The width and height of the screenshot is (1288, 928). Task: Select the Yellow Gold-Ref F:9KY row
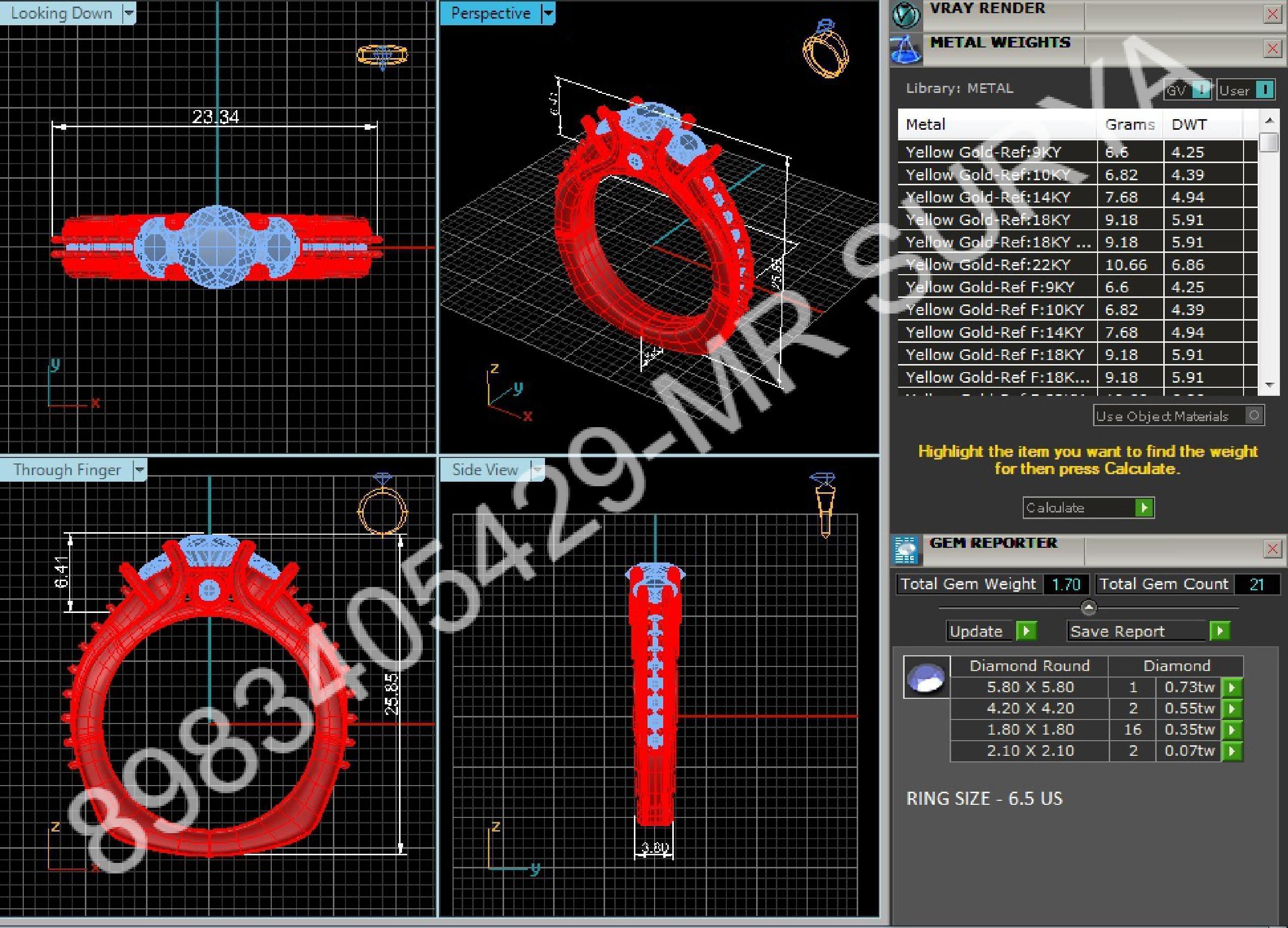pos(1077,287)
